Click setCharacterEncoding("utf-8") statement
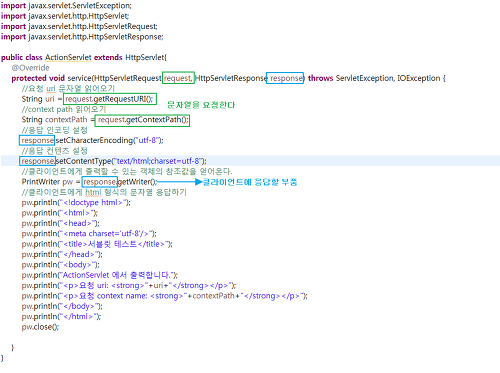500x373 pixels. 92,140
